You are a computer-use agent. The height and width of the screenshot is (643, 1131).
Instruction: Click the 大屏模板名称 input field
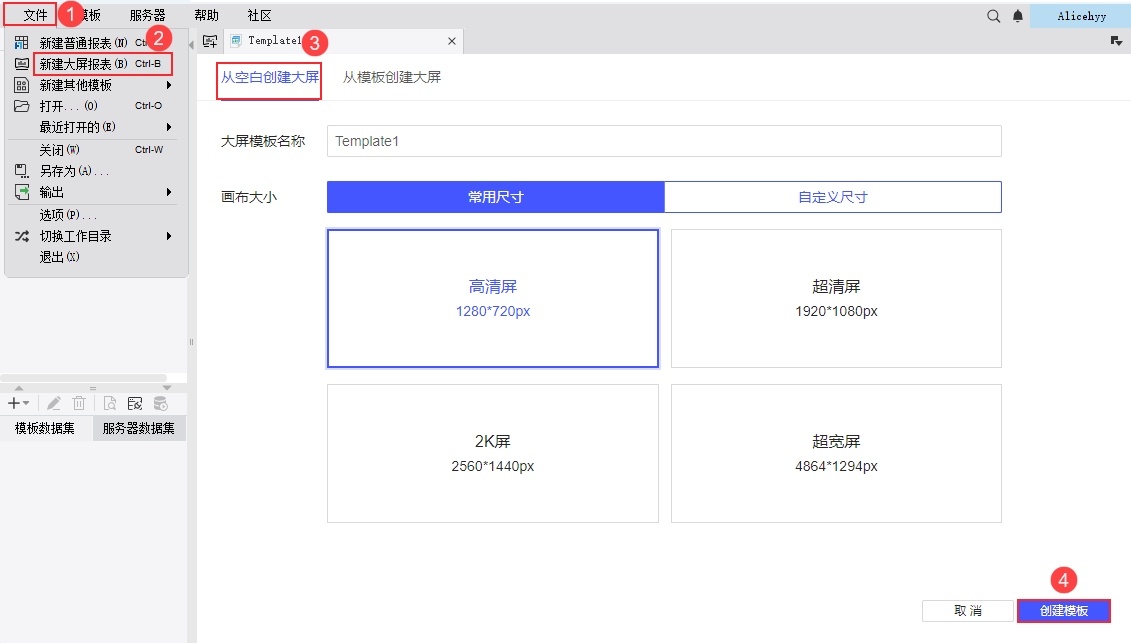pos(664,141)
